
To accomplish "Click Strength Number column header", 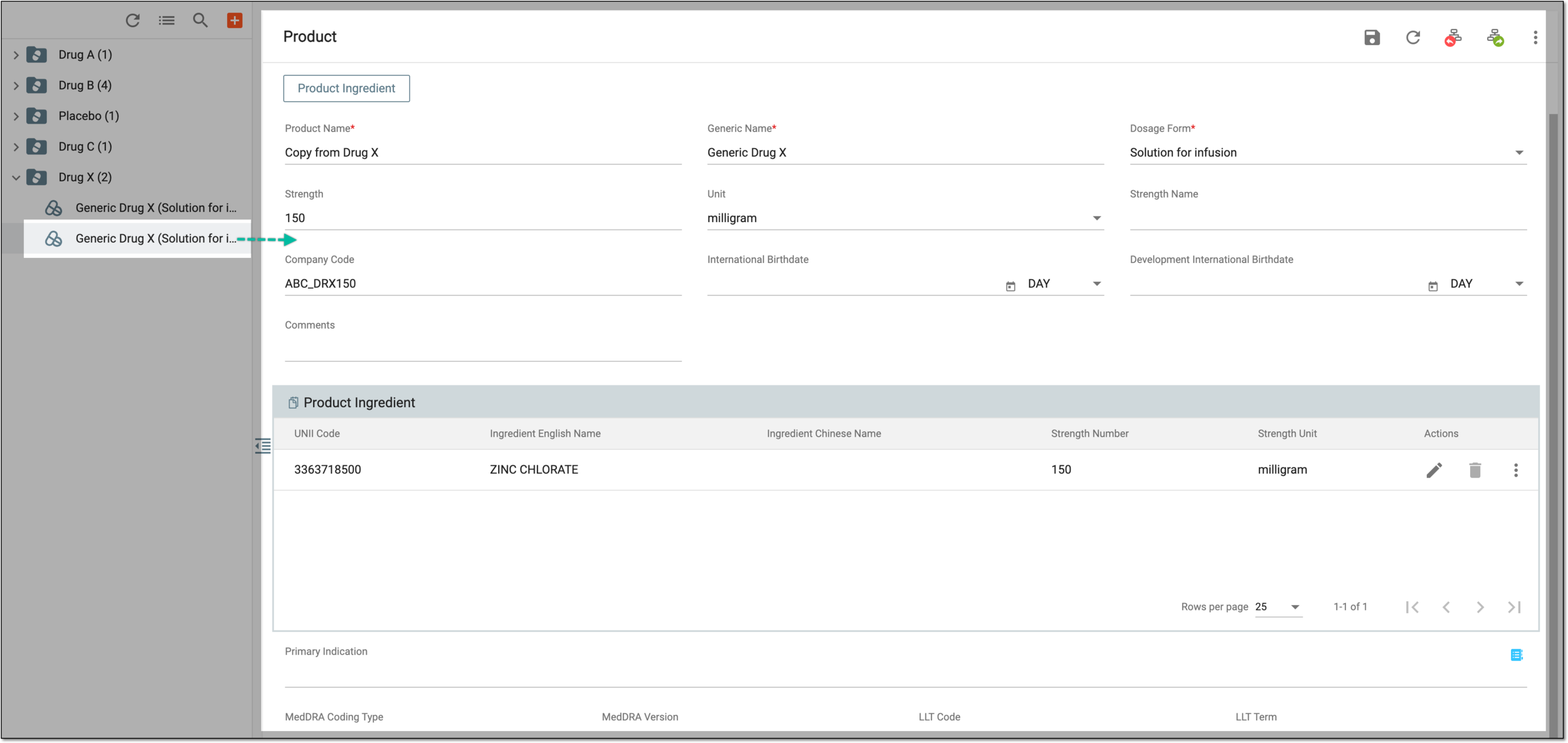I will [x=1089, y=434].
